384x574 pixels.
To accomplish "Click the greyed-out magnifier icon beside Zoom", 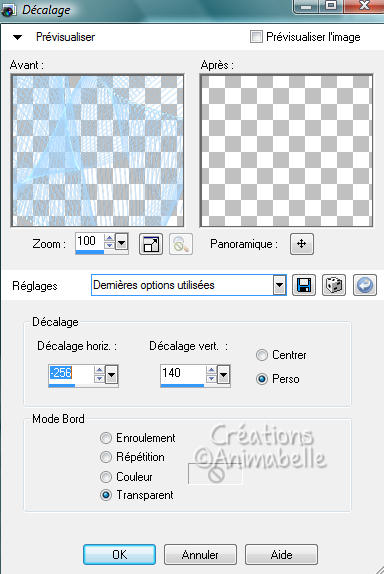I will 181,244.
